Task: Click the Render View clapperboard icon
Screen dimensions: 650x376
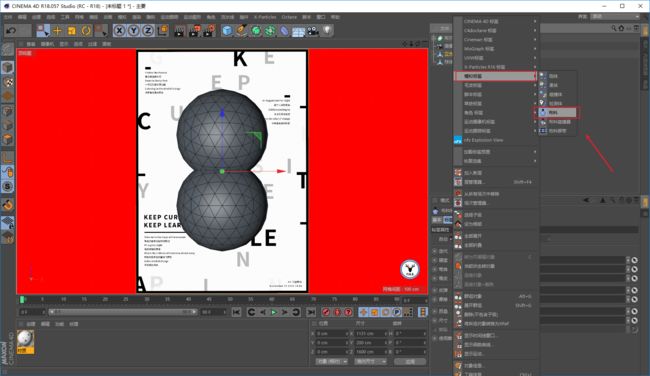Action: [179, 31]
